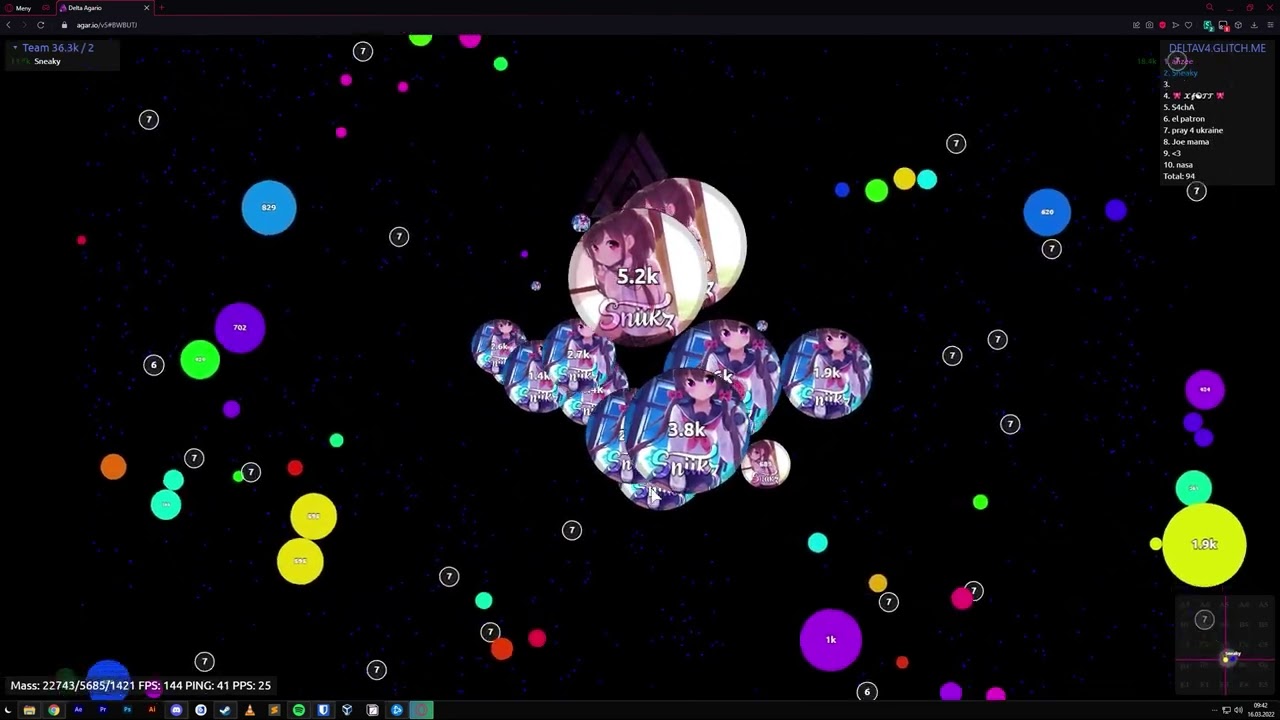Open the Start menu moon icon

(8, 710)
